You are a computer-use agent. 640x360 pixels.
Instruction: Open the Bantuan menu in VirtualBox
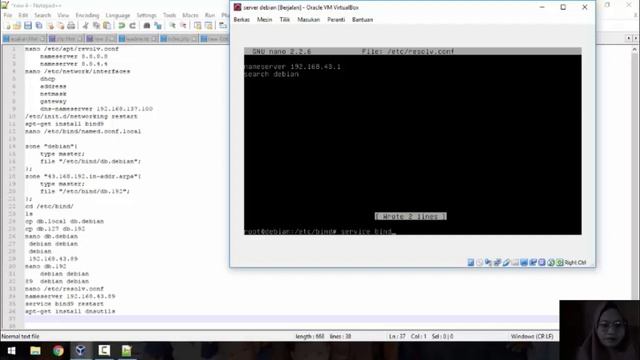(x=362, y=20)
